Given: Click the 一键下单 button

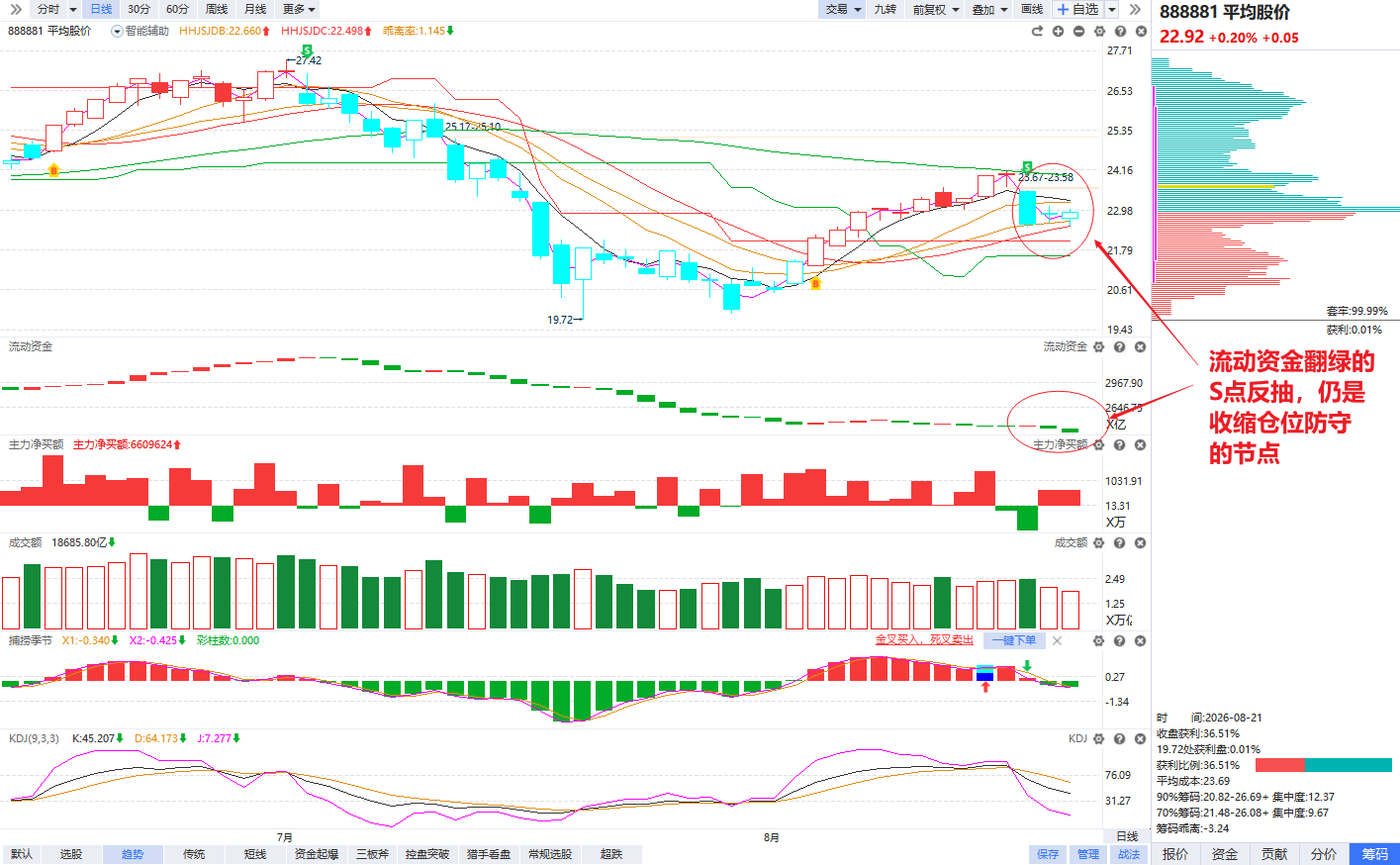Looking at the screenshot, I should tap(1014, 640).
